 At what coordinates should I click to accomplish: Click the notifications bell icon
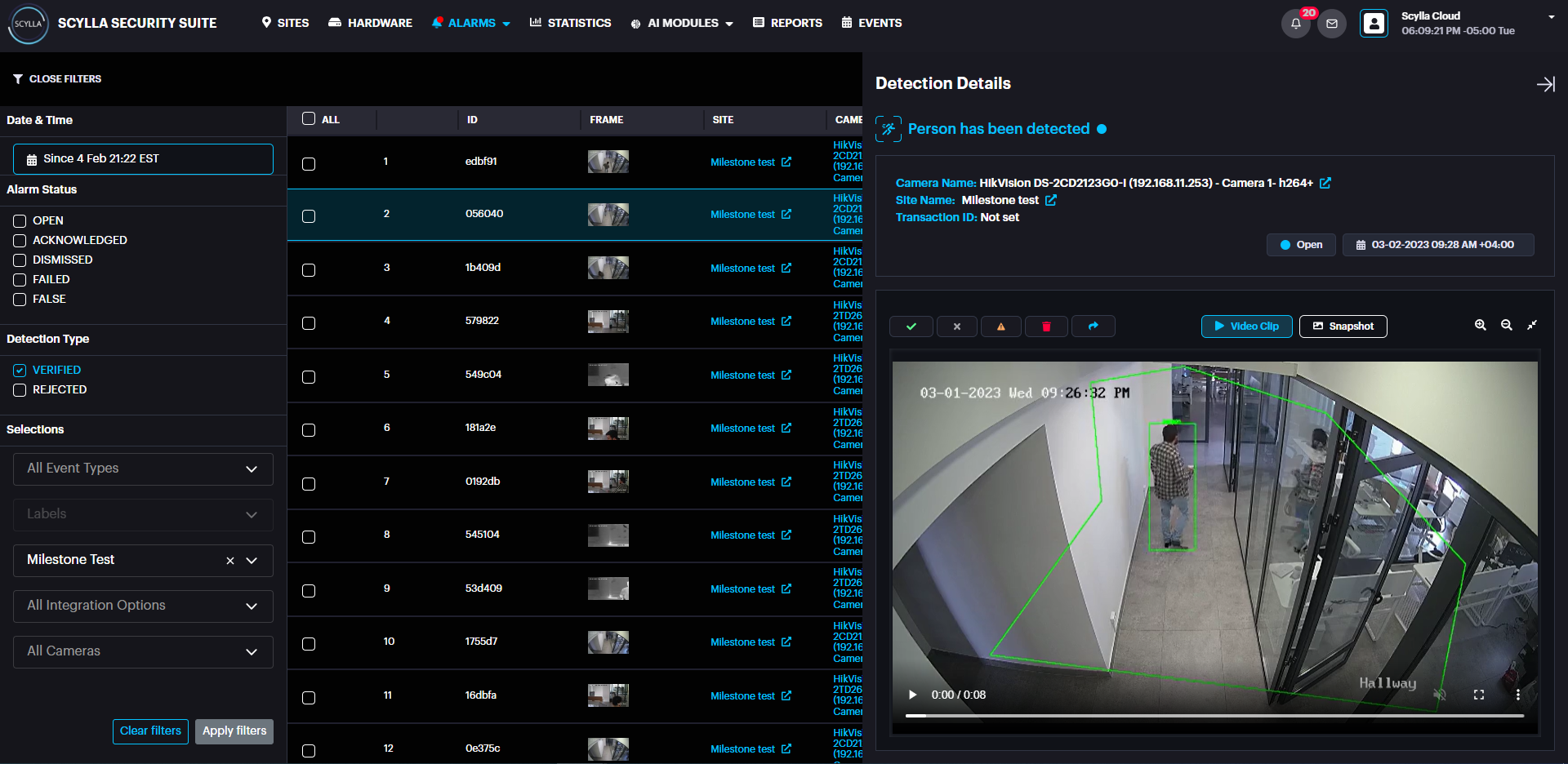pyautogui.click(x=1295, y=24)
